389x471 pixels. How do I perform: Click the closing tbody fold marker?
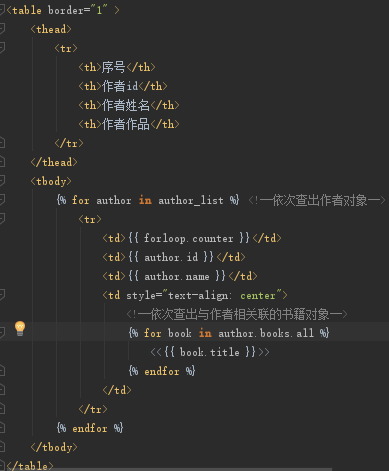[2, 447]
